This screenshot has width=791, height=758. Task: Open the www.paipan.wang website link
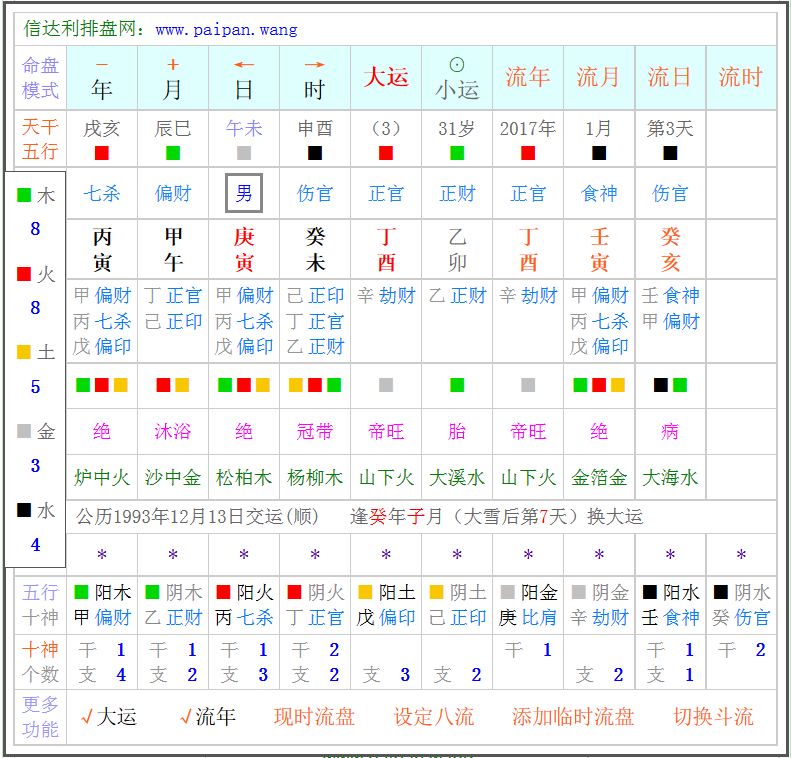(226, 29)
